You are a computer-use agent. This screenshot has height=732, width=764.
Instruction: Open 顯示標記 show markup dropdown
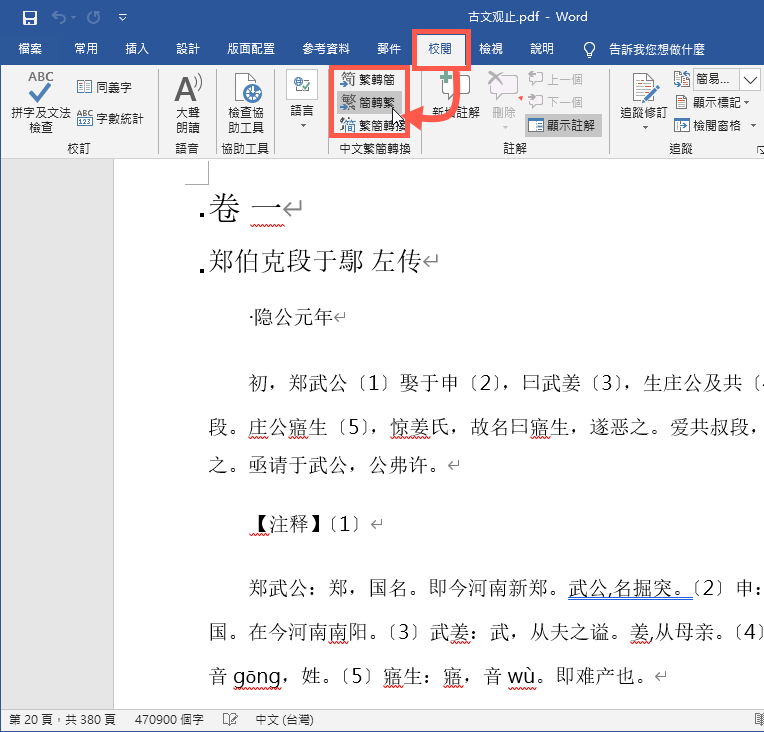click(712, 102)
